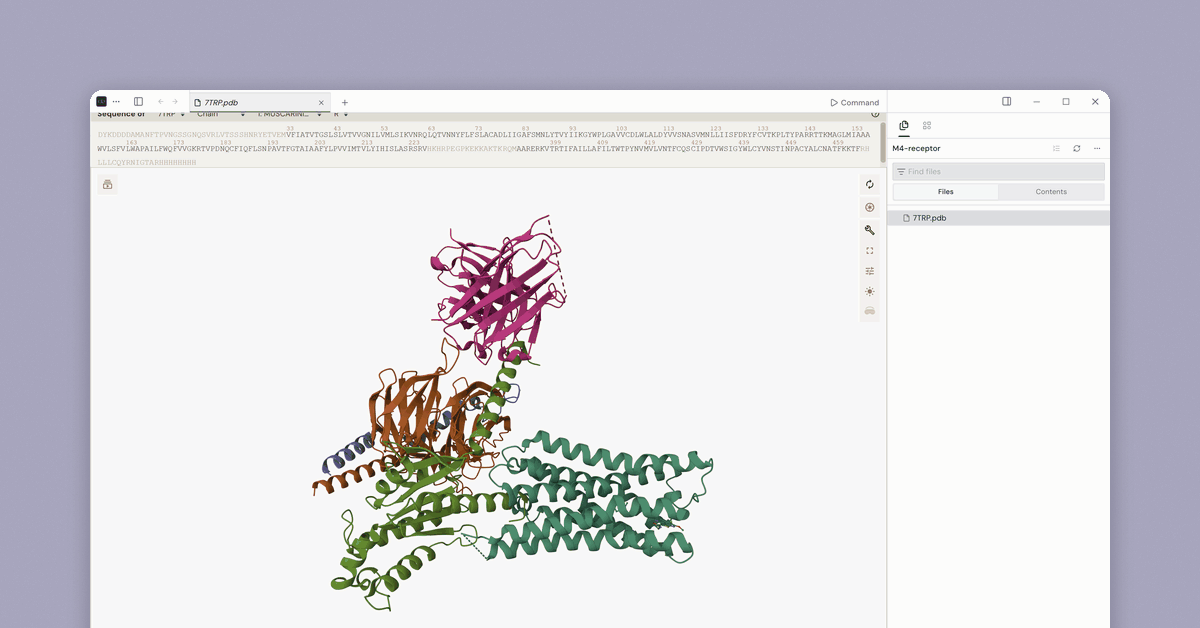Toggle the fullscreen expand icon
Viewport: 1200px width, 628px height.
(x=870, y=250)
